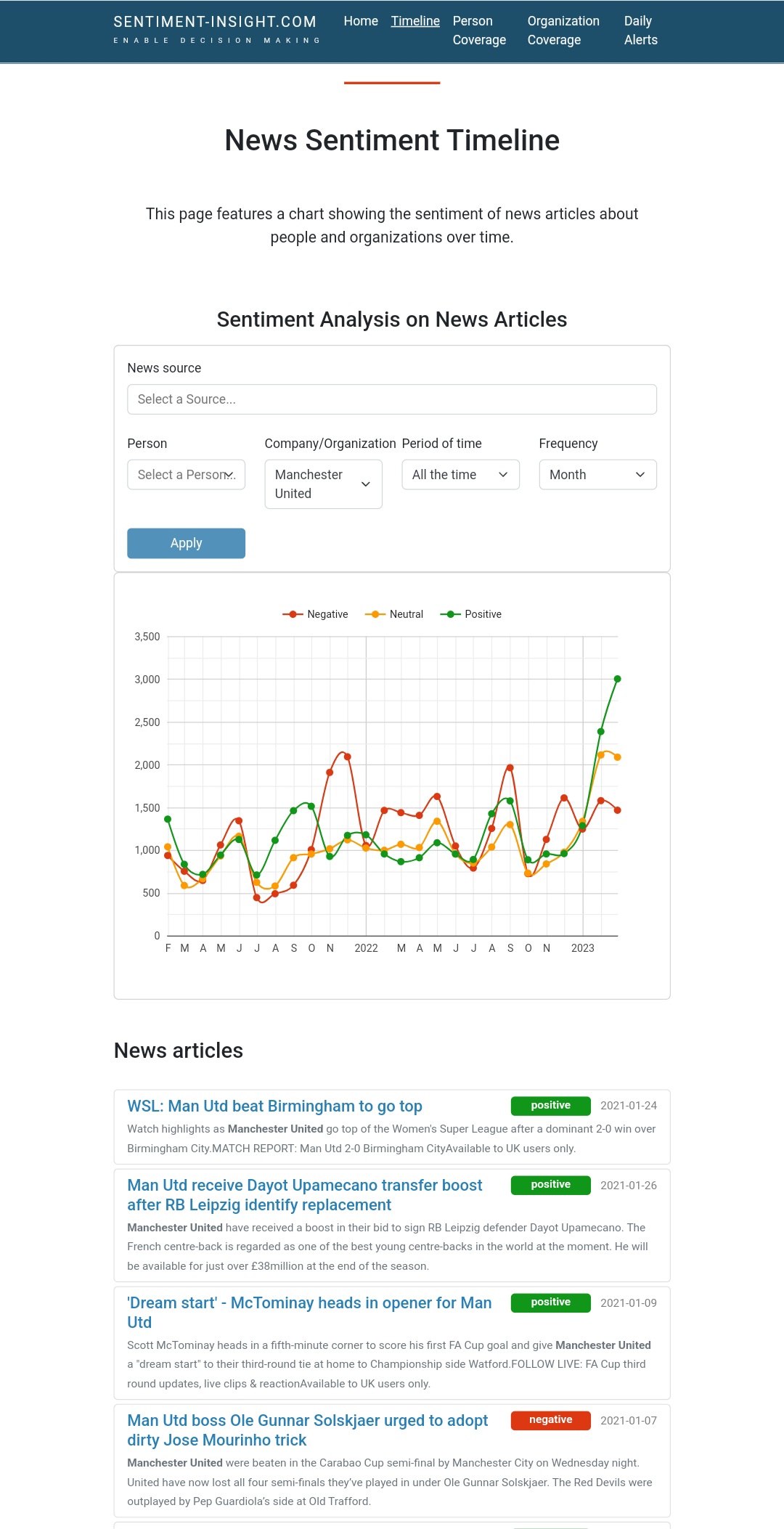
Task: Open the All the time period dropdown
Action: coord(461,475)
